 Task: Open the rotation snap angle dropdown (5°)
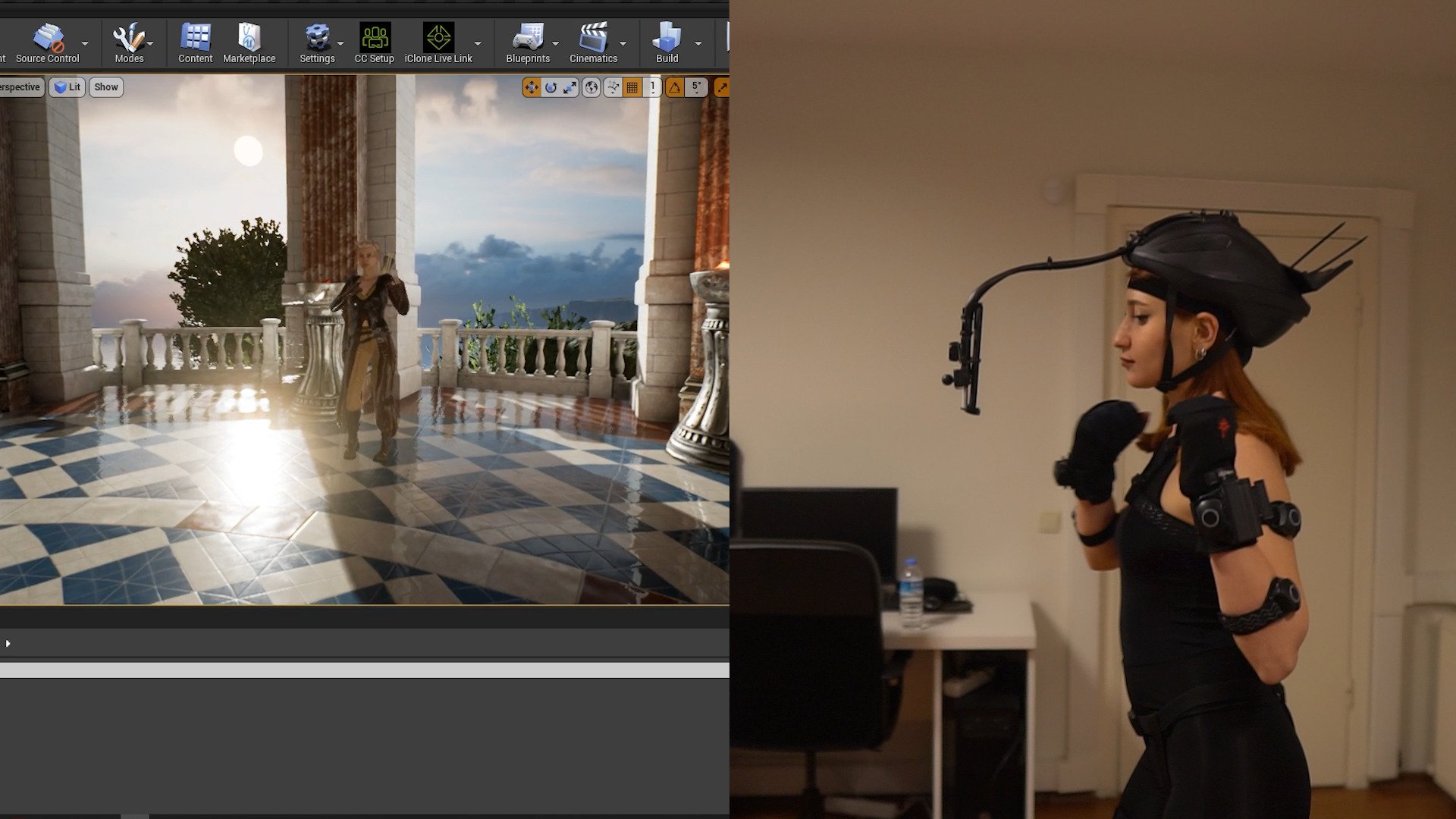pos(696,87)
